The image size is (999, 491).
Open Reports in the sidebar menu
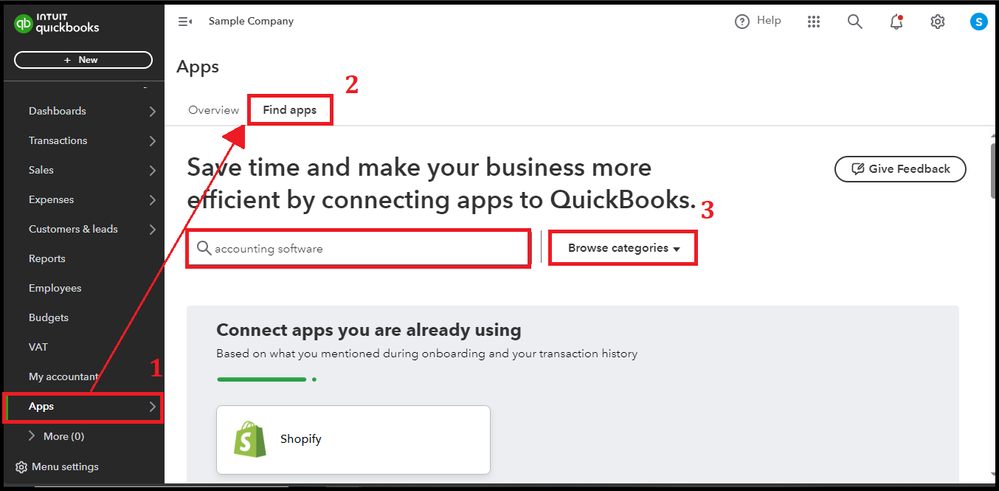pyautogui.click(x=47, y=259)
